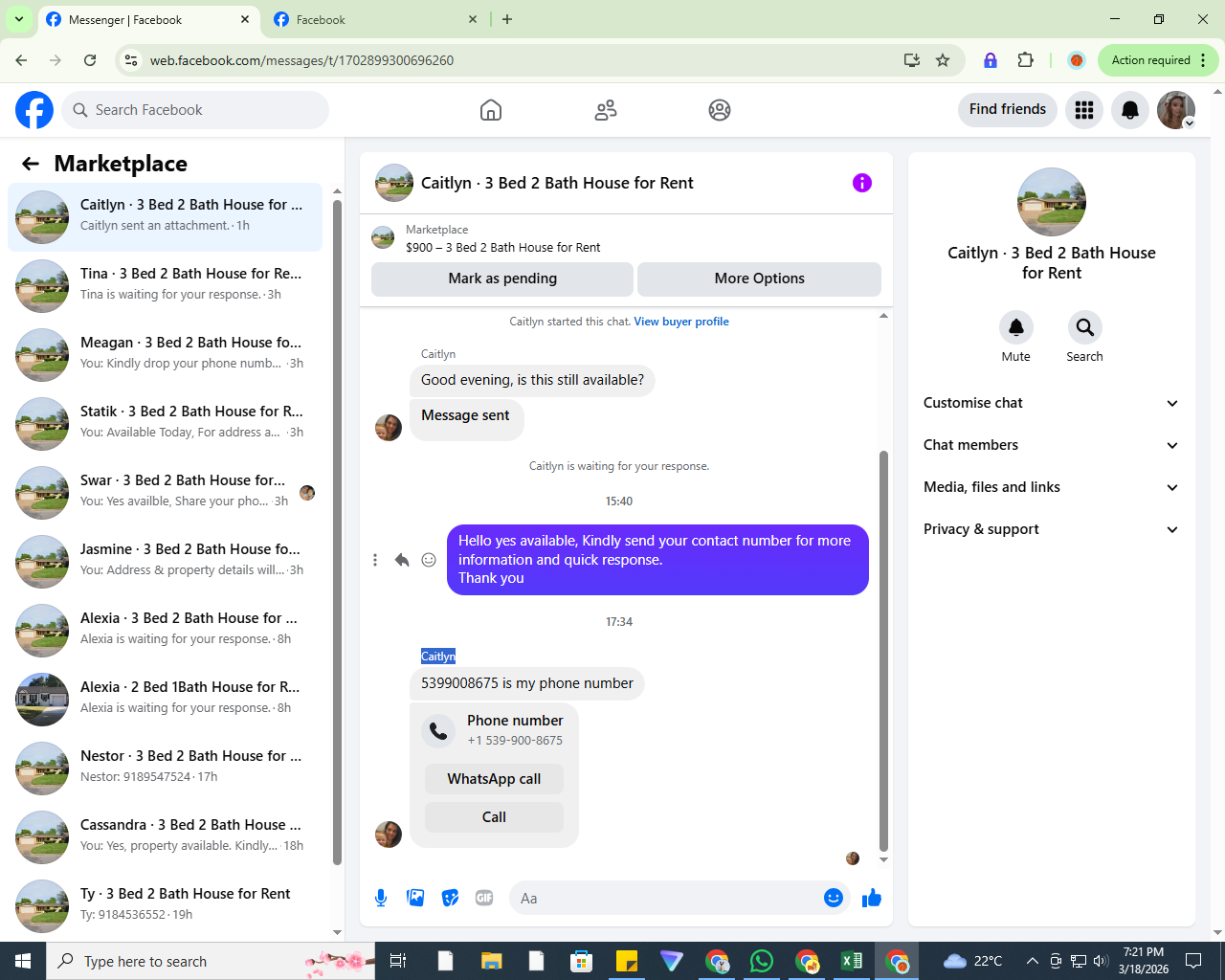
Task: Click the browser address bar URL
Action: pos(301,60)
